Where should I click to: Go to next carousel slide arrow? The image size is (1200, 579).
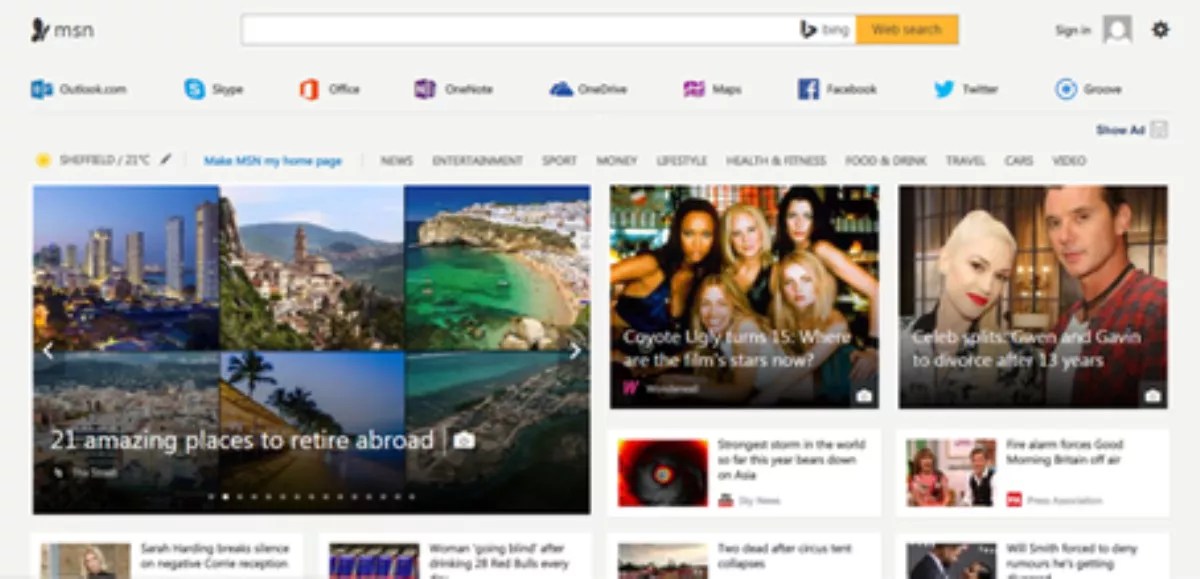tap(575, 351)
